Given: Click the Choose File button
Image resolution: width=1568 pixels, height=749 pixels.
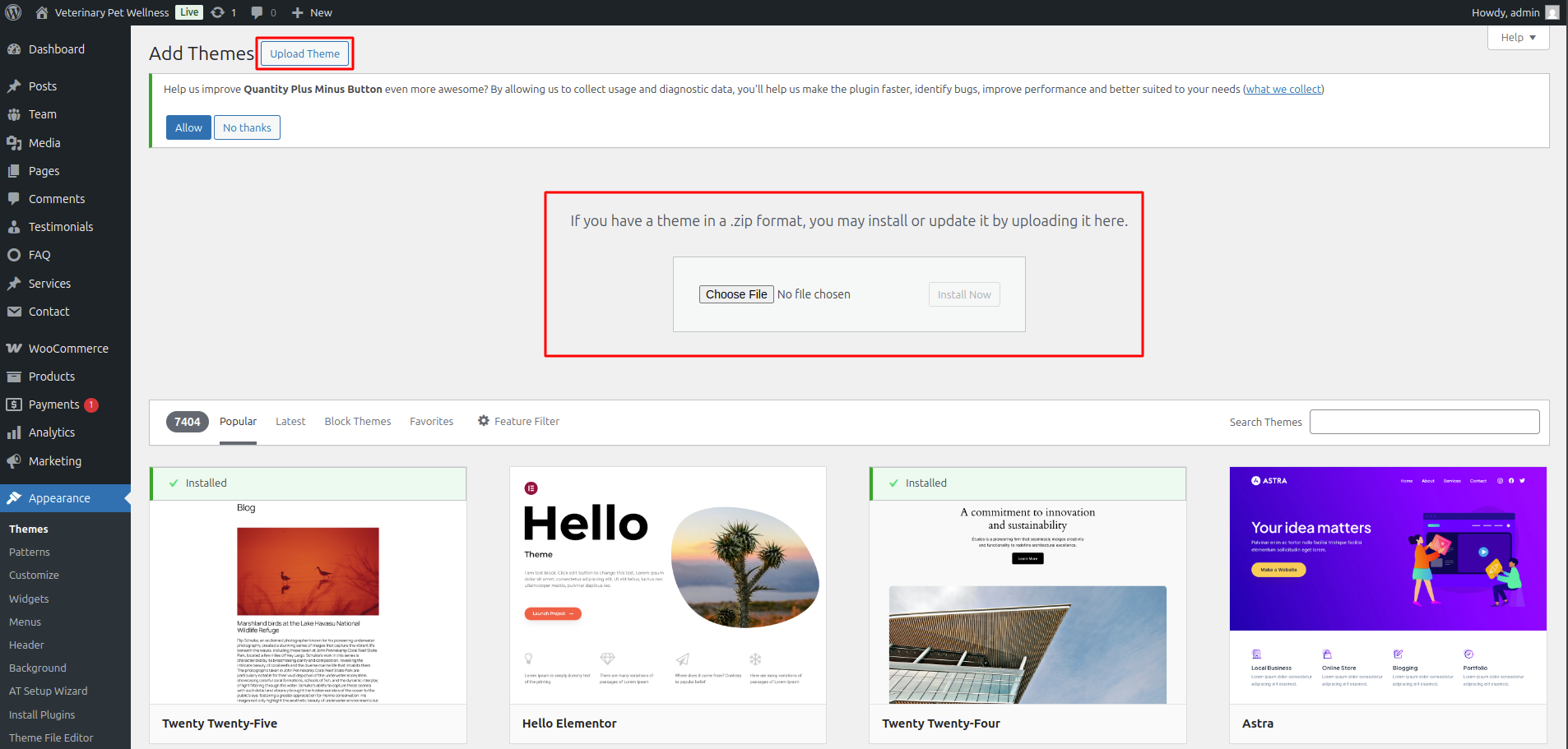Looking at the screenshot, I should click(x=736, y=294).
